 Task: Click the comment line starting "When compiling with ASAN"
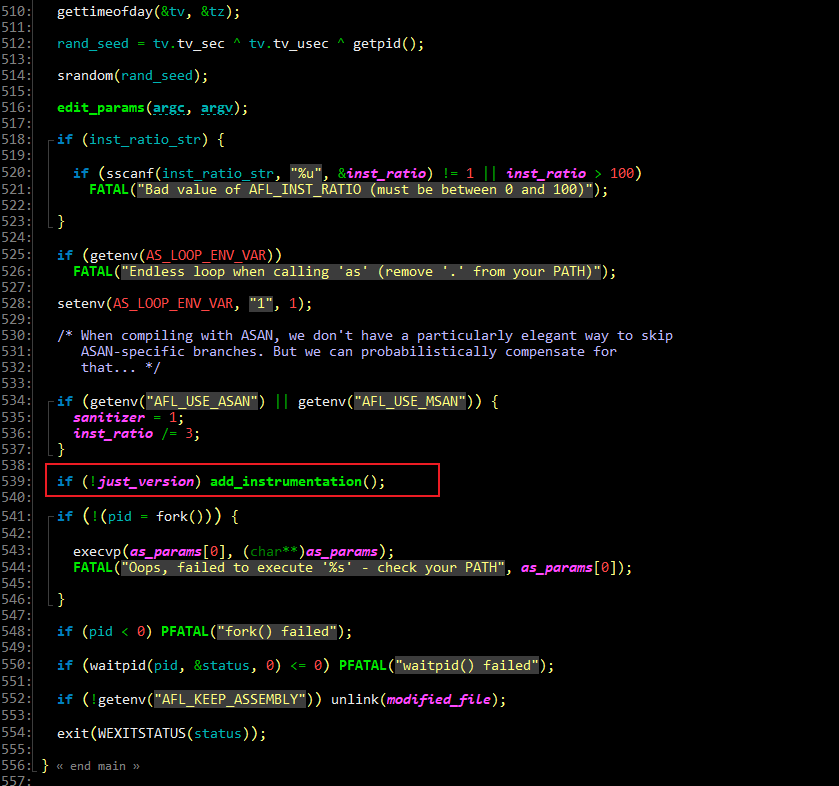tap(365, 335)
